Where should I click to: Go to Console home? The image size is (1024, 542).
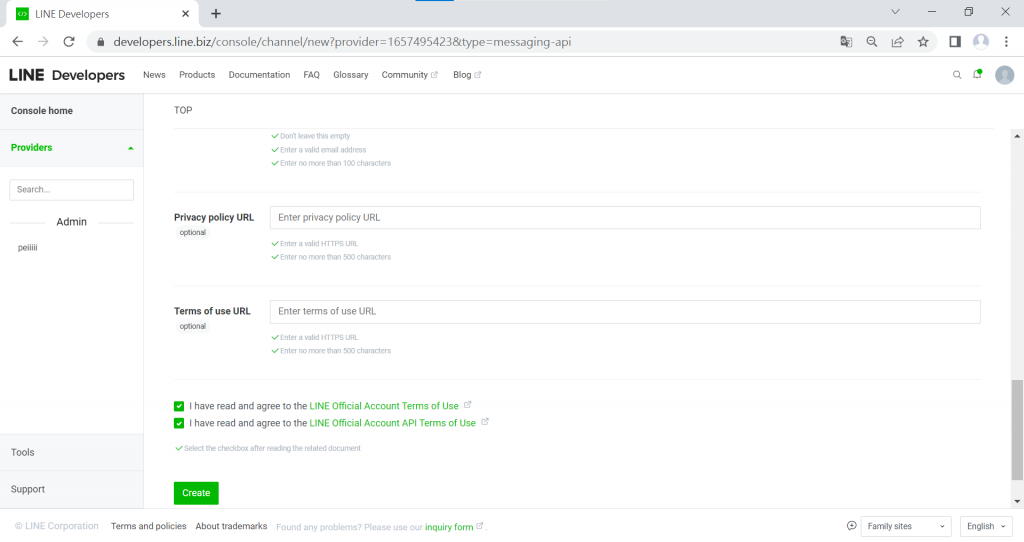[x=42, y=111]
